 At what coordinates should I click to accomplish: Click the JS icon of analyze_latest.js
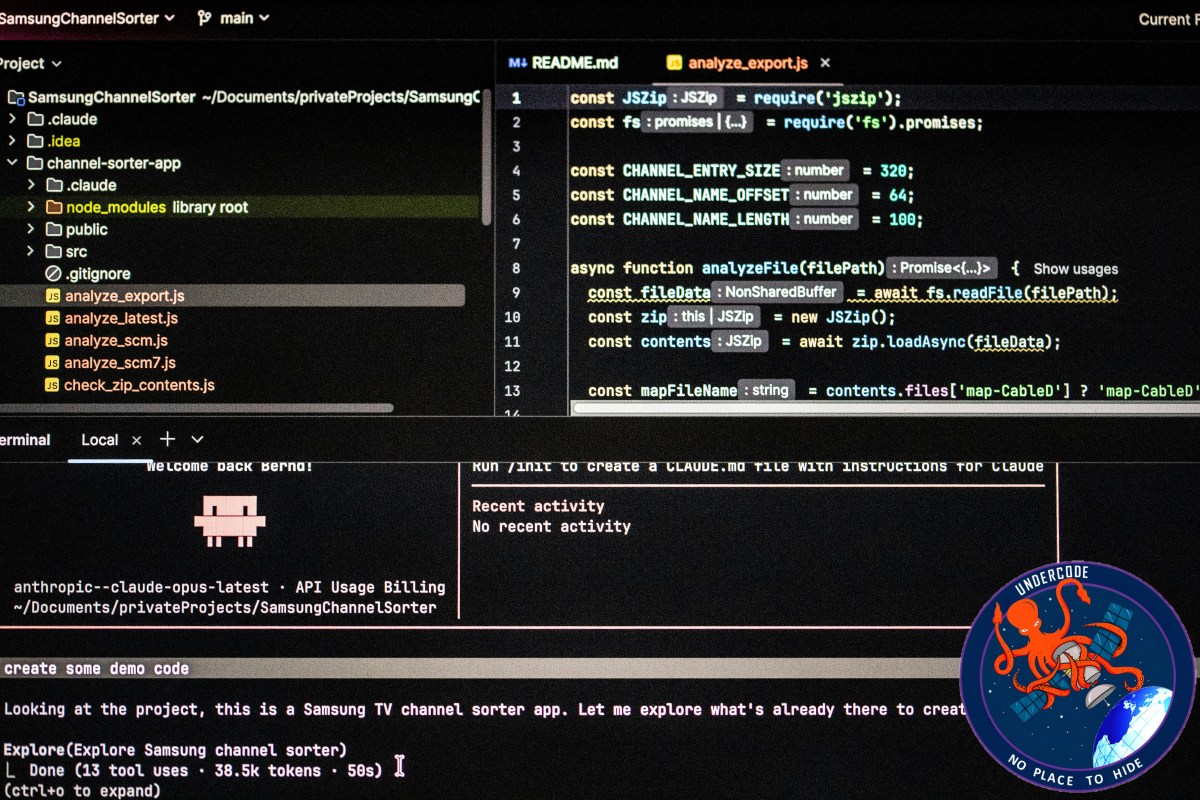pyautogui.click(x=53, y=318)
